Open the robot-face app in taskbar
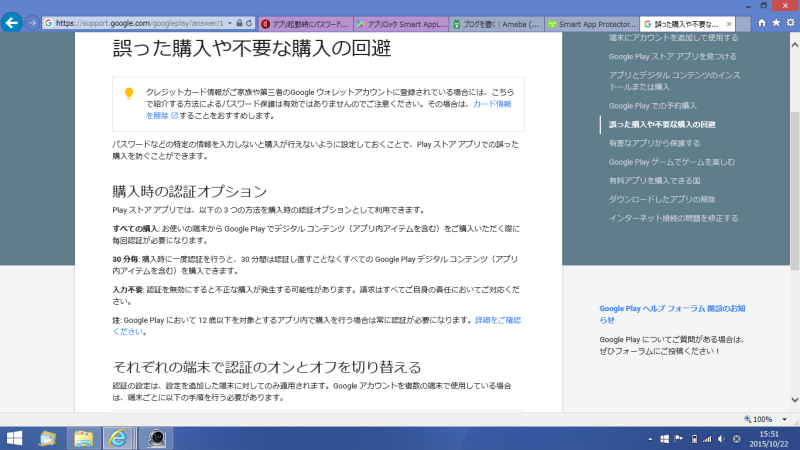Screen dimensions: 800x450 tap(156, 438)
